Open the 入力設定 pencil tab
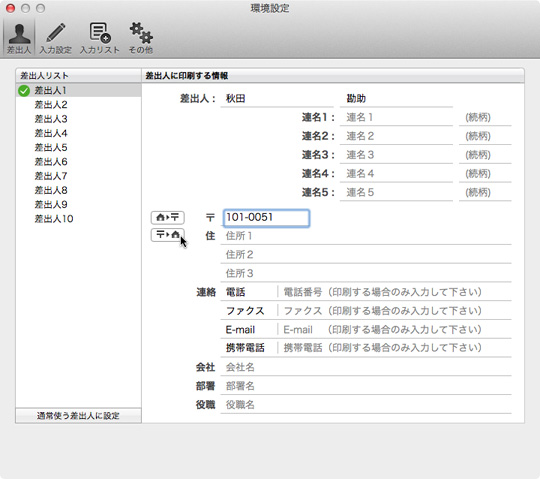 point(55,38)
